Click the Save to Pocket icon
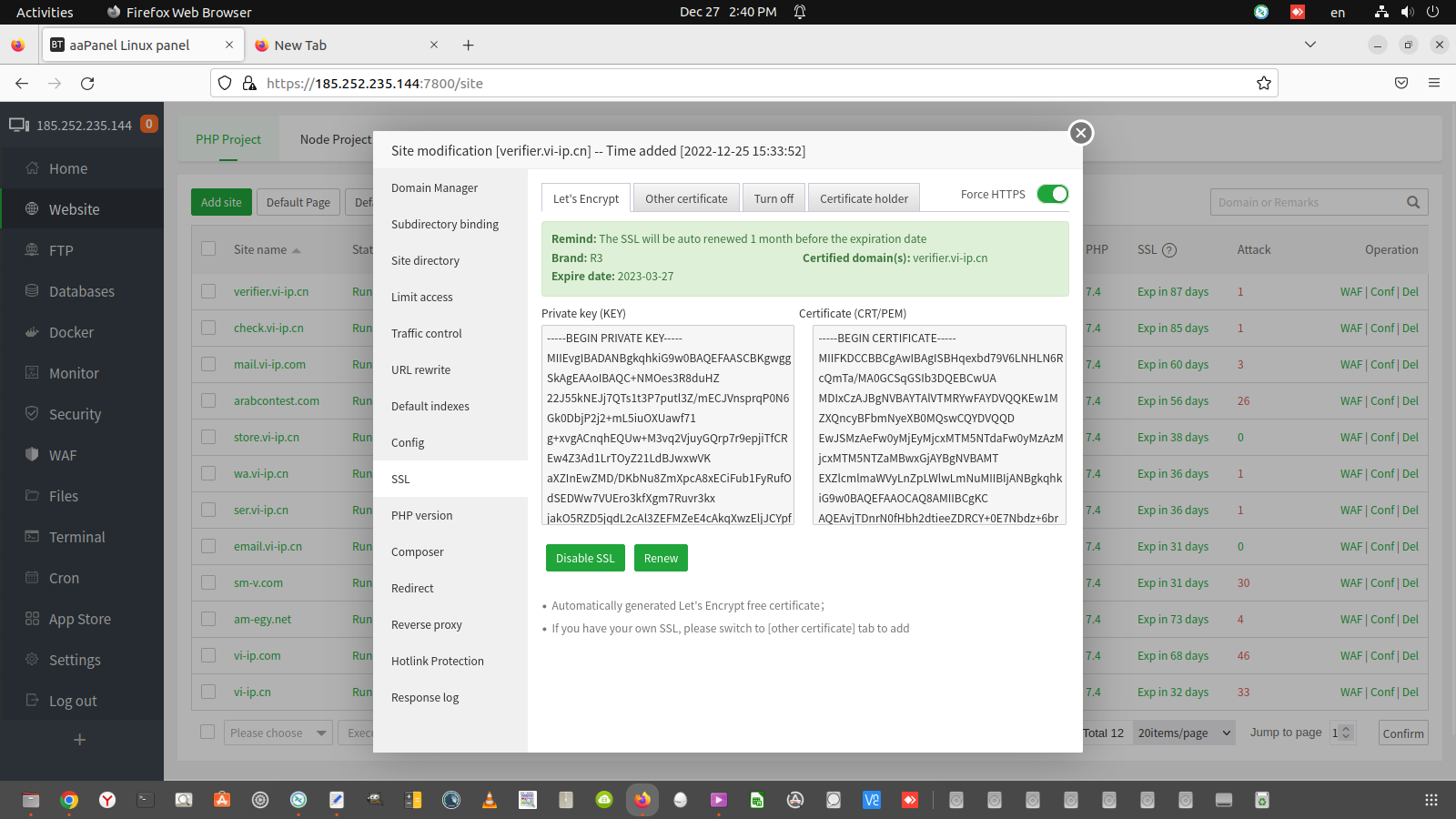This screenshot has height=819, width=1456. (1401, 83)
